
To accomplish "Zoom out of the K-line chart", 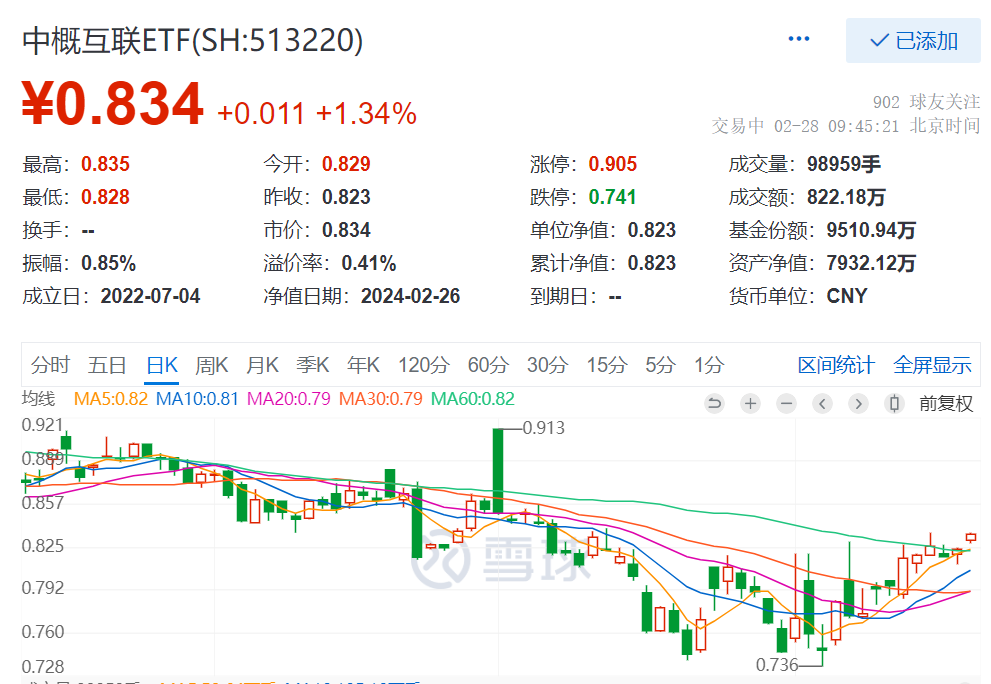I will 786,403.
